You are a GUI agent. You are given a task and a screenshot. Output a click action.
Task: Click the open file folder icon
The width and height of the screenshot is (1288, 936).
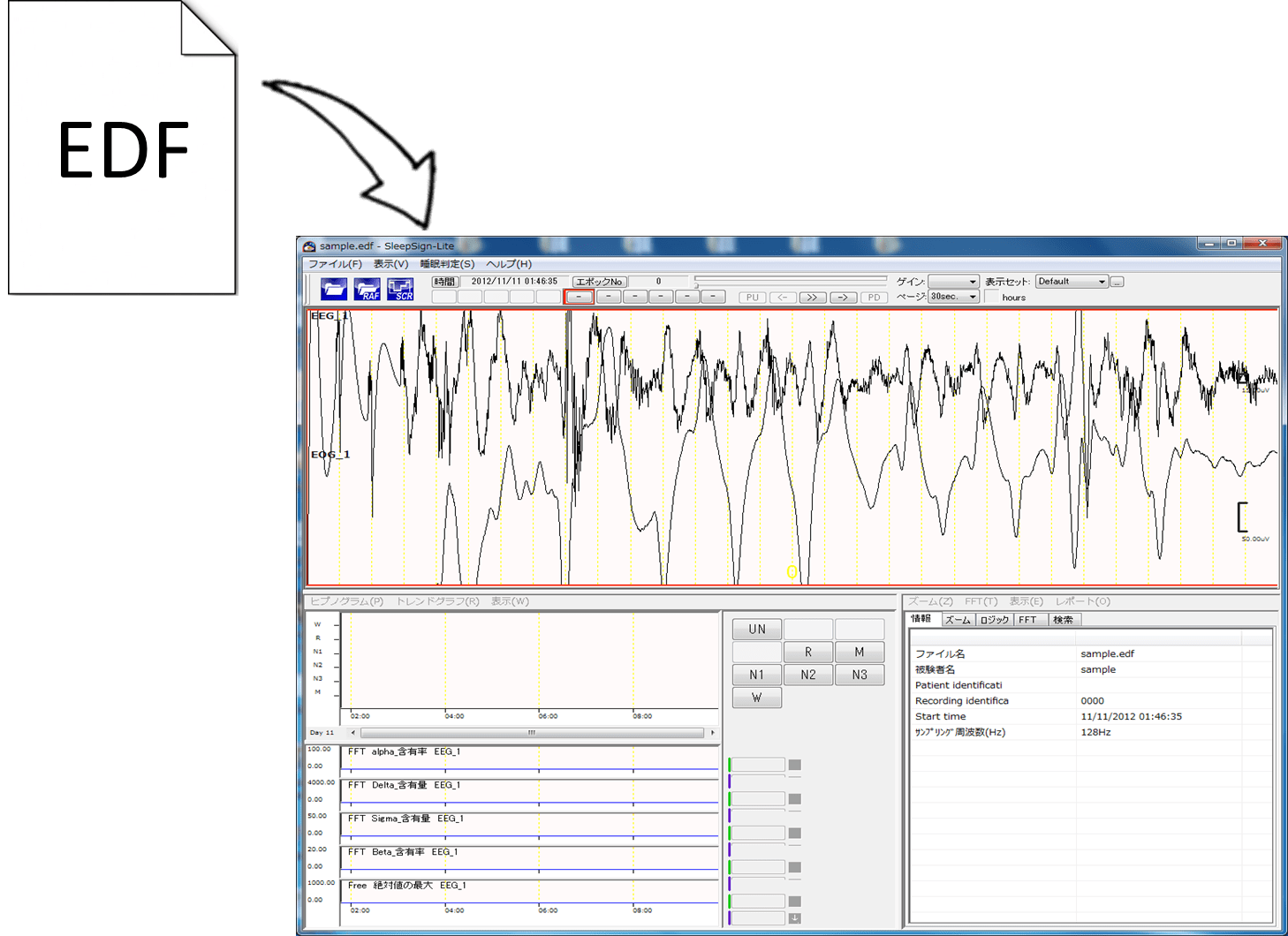coord(333,289)
